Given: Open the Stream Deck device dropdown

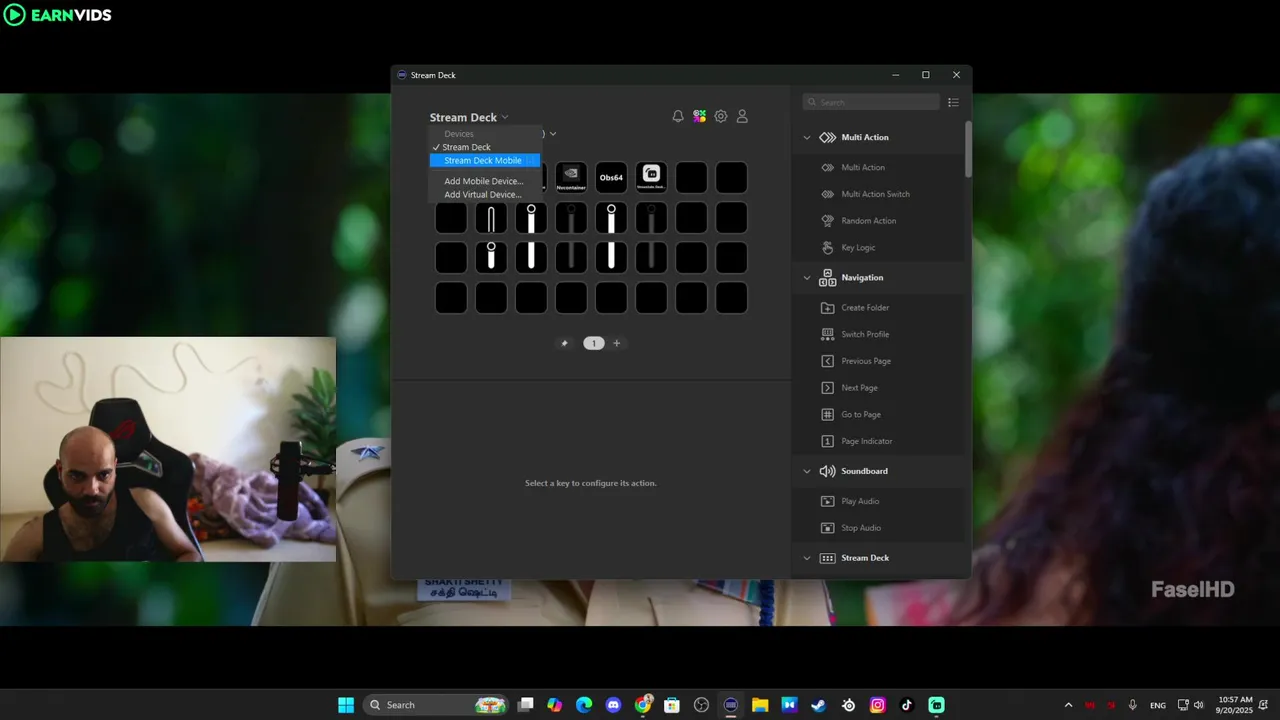Looking at the screenshot, I should [469, 117].
